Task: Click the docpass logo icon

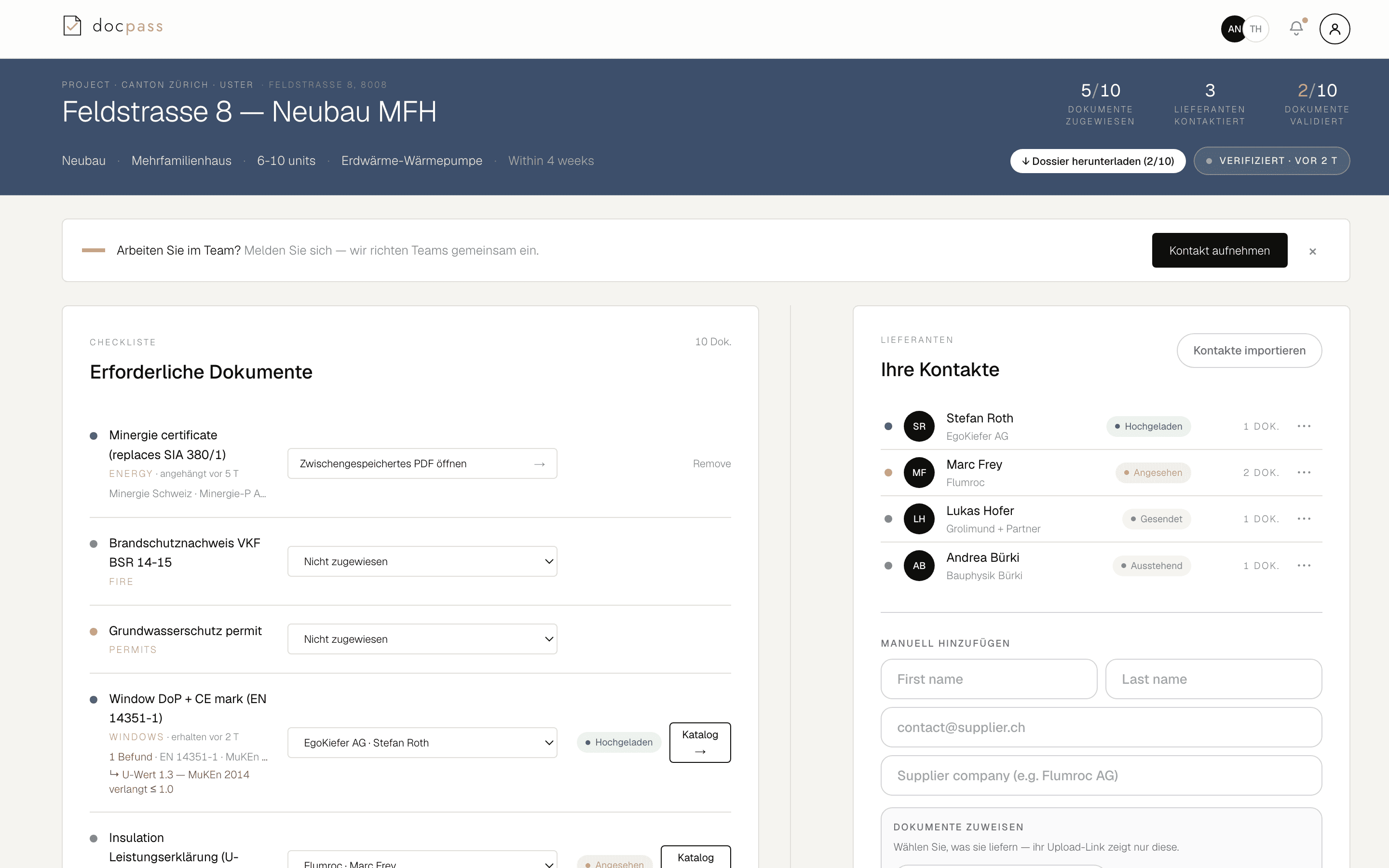Action: point(72,26)
